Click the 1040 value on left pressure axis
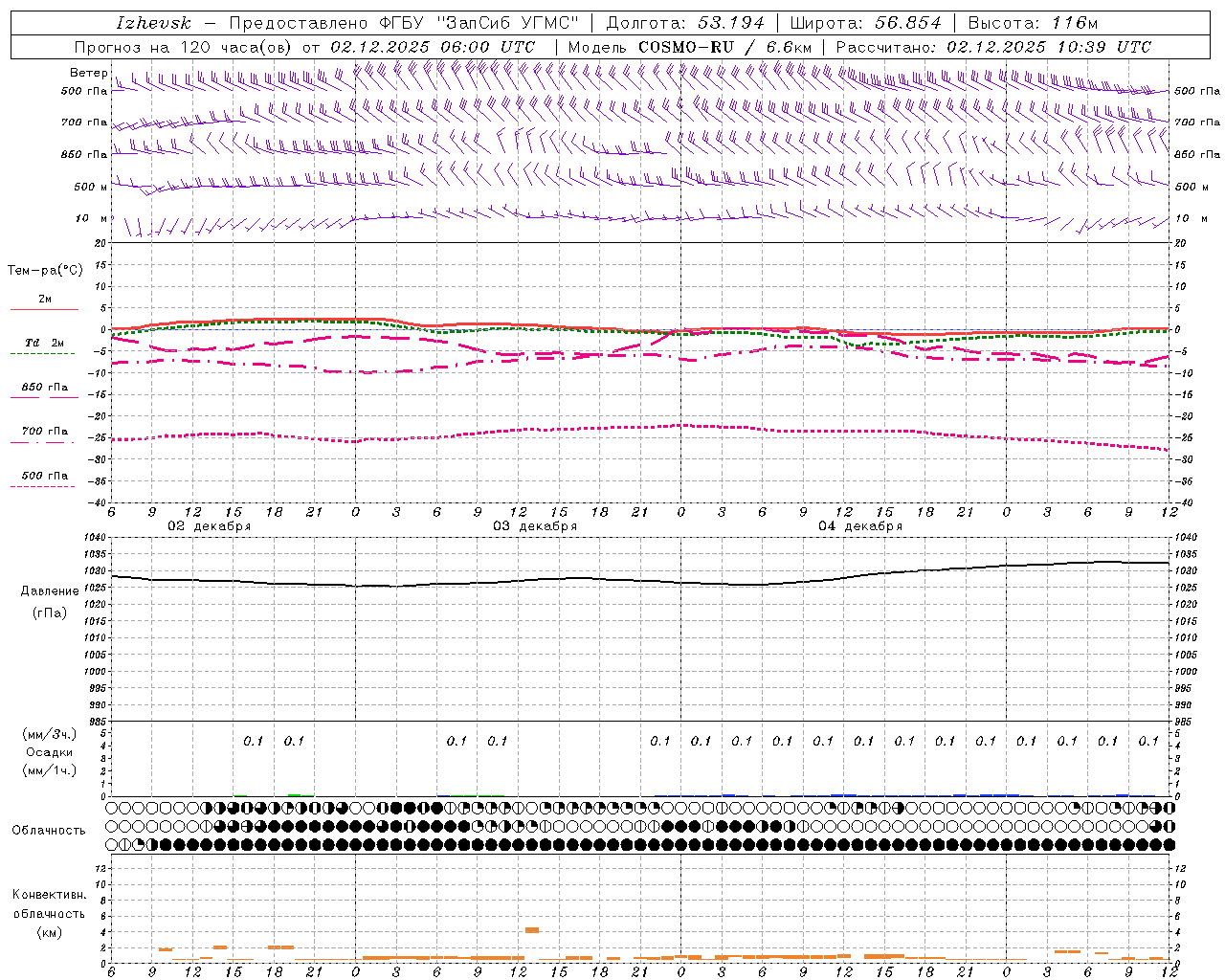Viewport: 1225px width, 980px height. click(x=97, y=537)
